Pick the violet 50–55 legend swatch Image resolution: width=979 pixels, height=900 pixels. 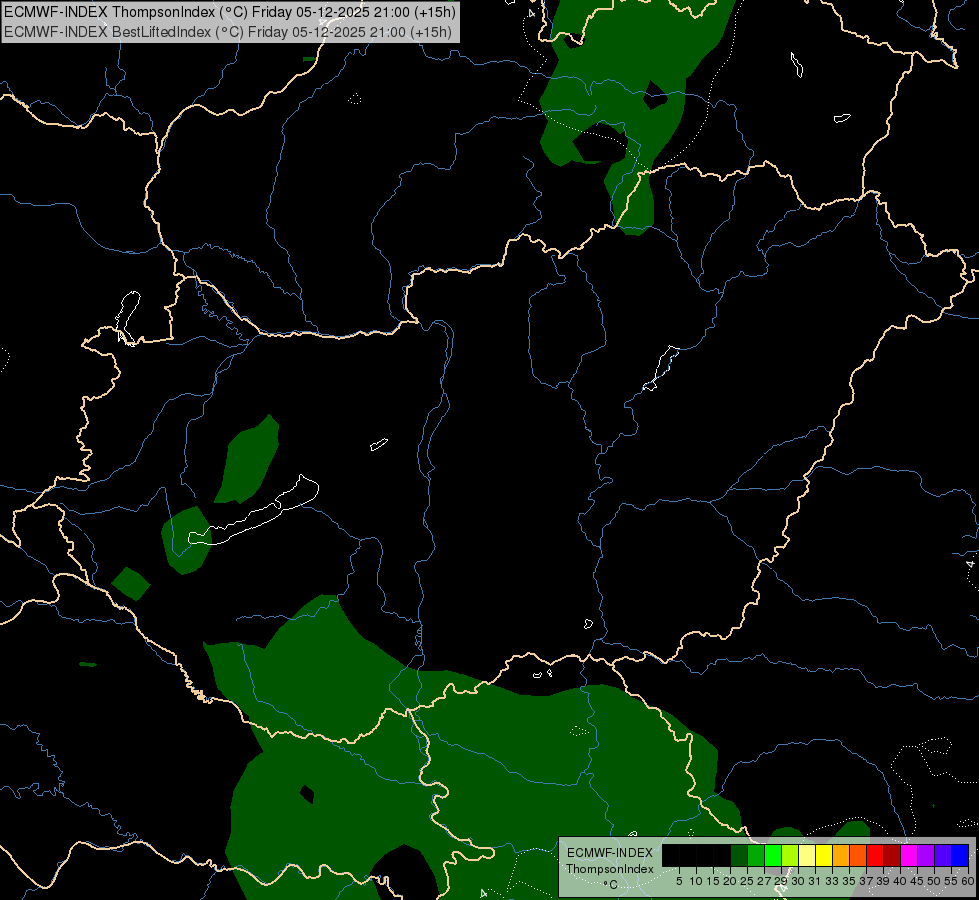[x=943, y=855]
